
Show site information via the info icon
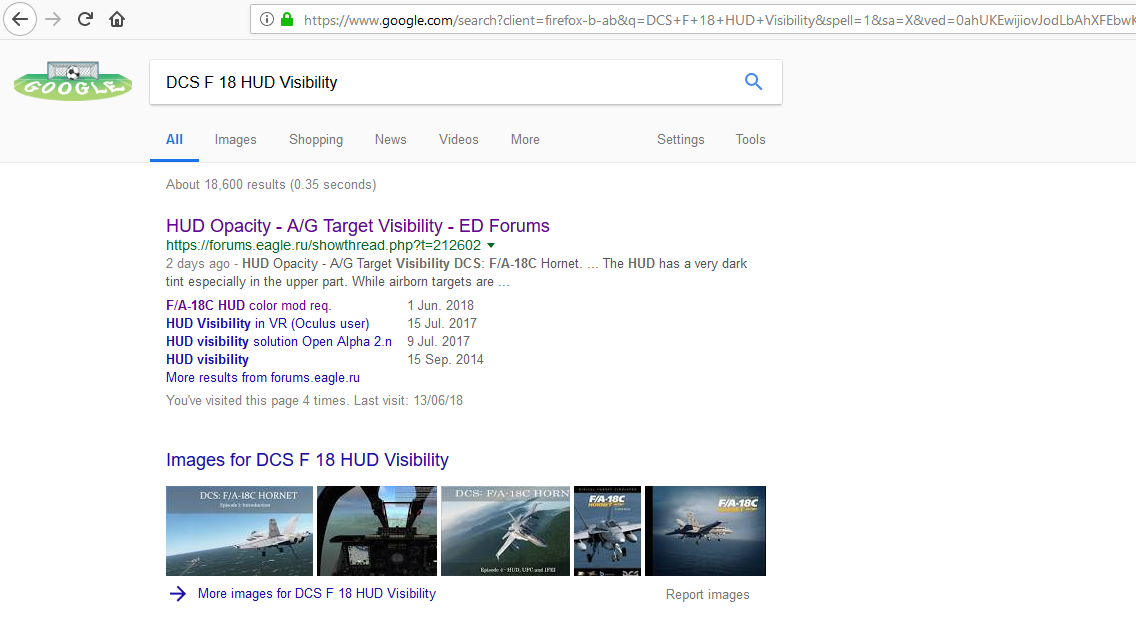coord(267,20)
